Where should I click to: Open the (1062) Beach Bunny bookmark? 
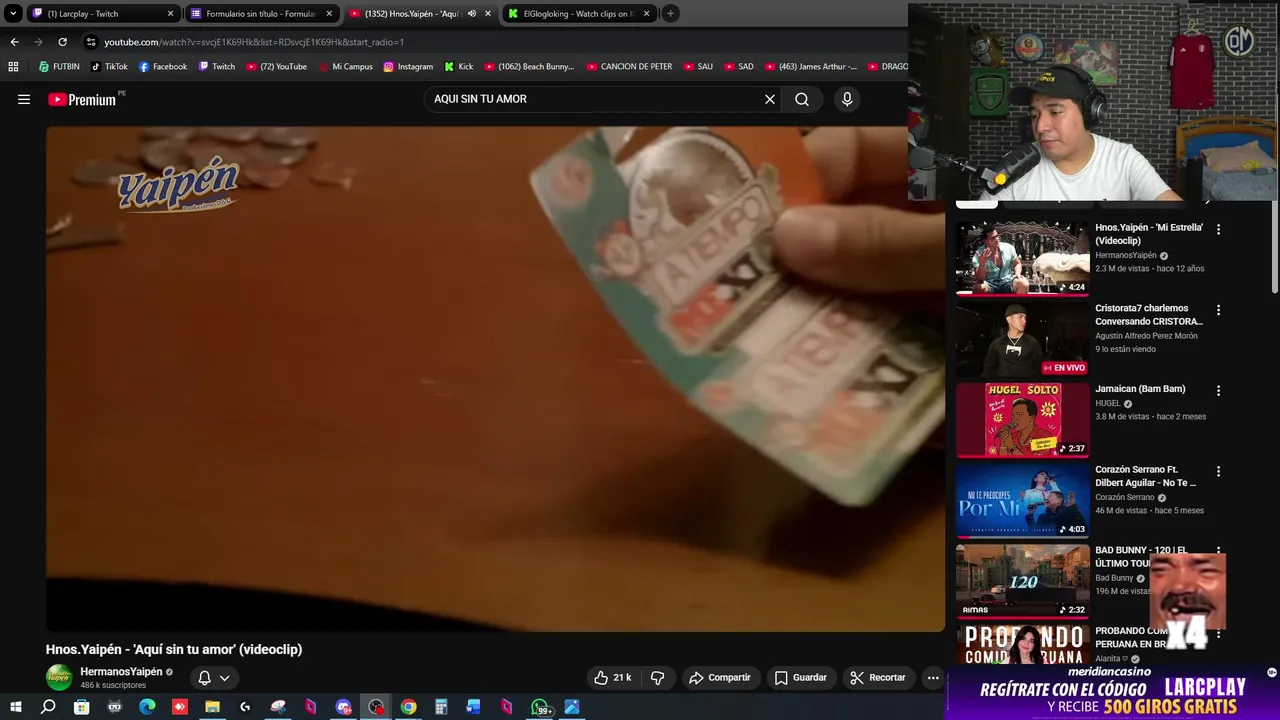[529, 67]
